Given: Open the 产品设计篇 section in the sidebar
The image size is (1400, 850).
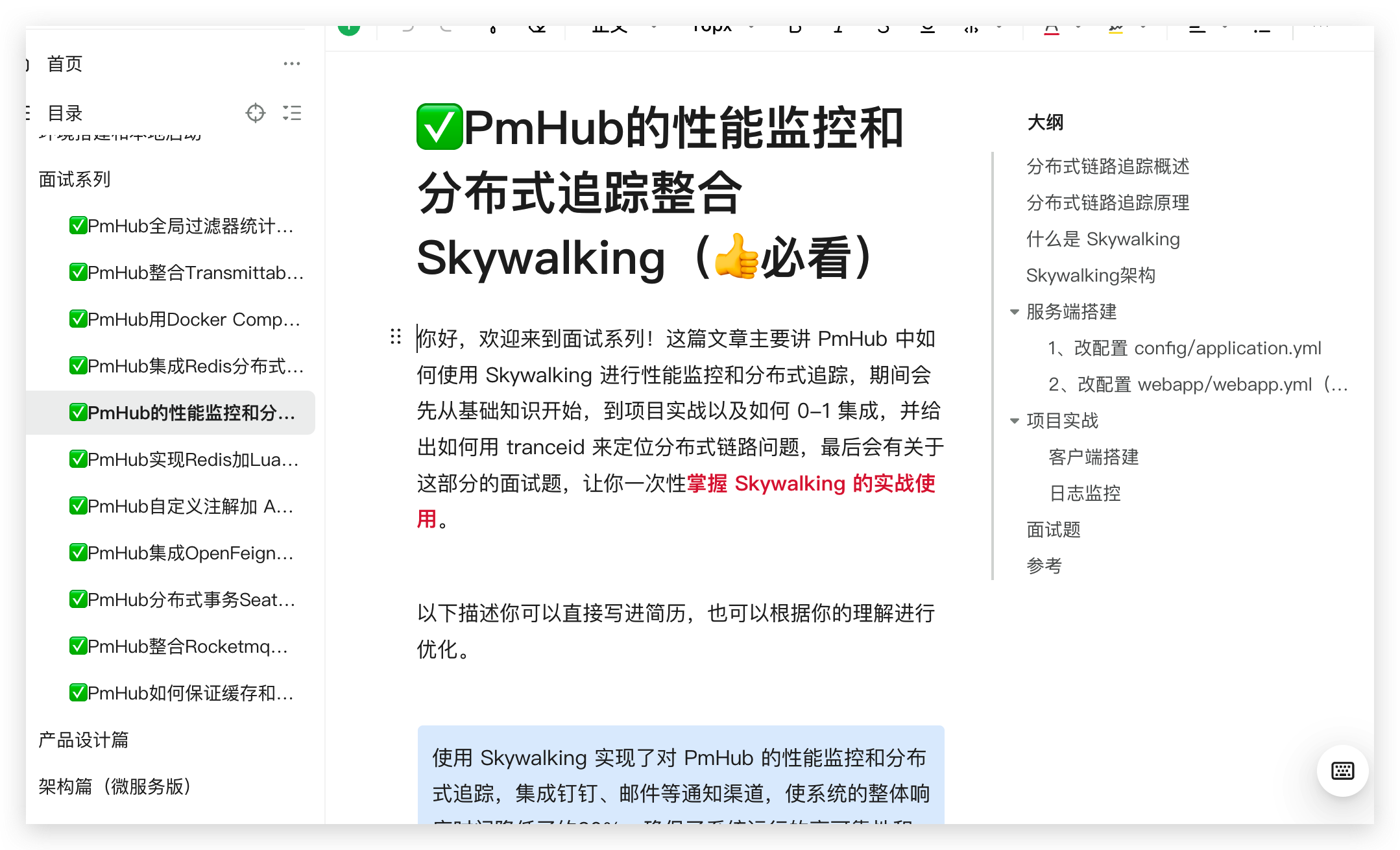Looking at the screenshot, I should (x=84, y=740).
